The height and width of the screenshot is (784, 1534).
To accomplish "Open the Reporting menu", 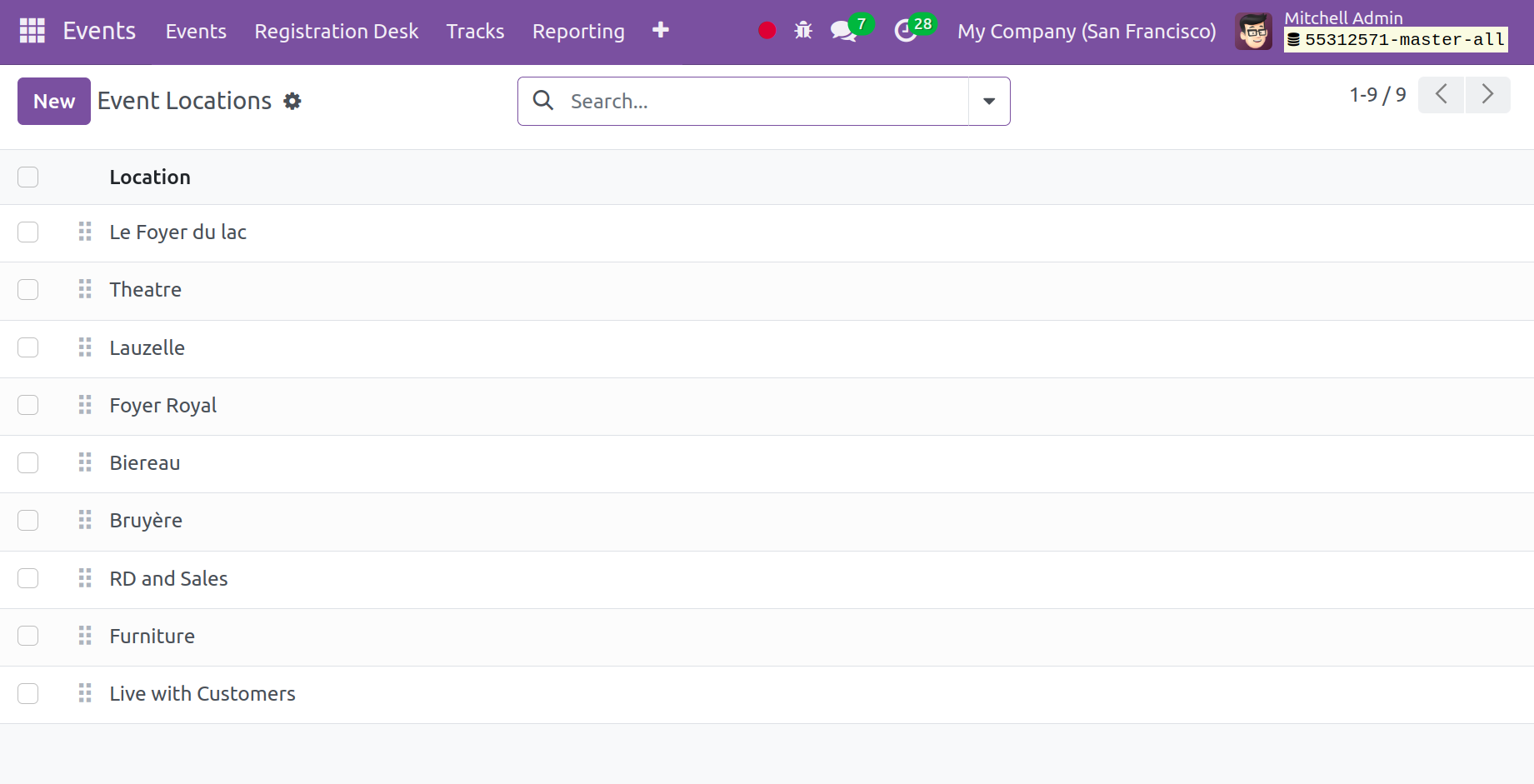I will [x=578, y=31].
